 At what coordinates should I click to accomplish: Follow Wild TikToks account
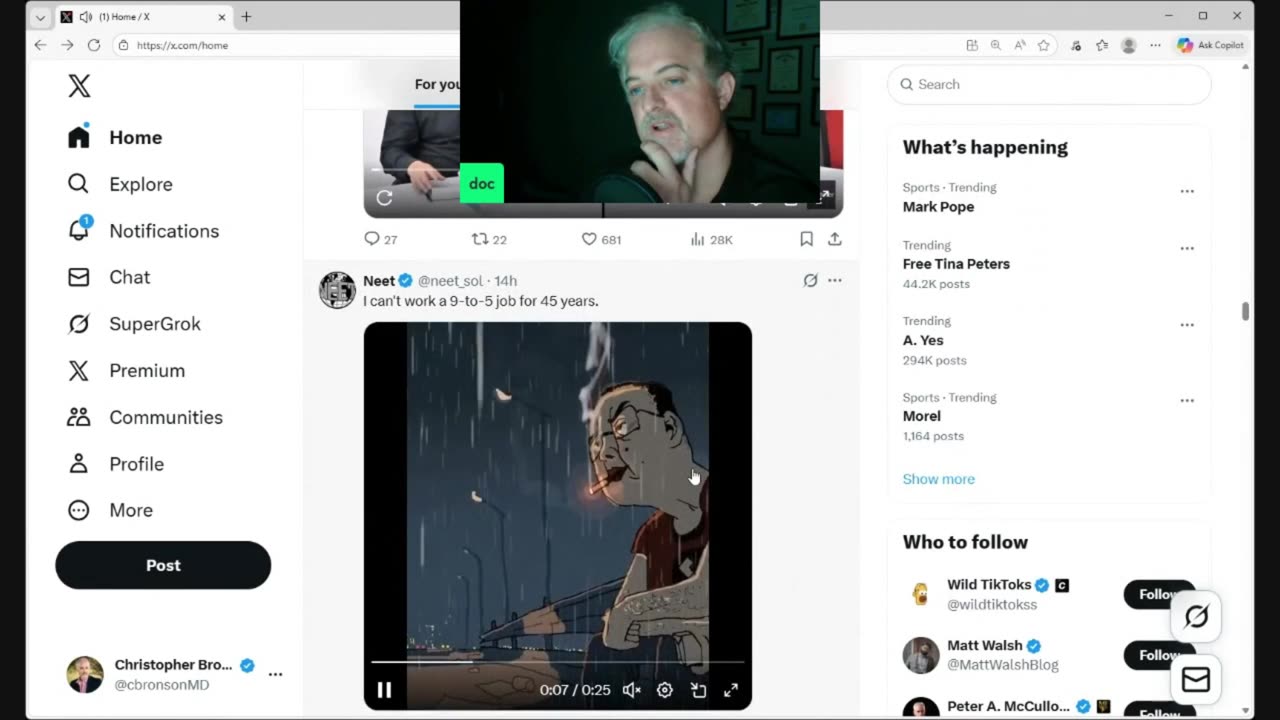pyautogui.click(x=1159, y=594)
